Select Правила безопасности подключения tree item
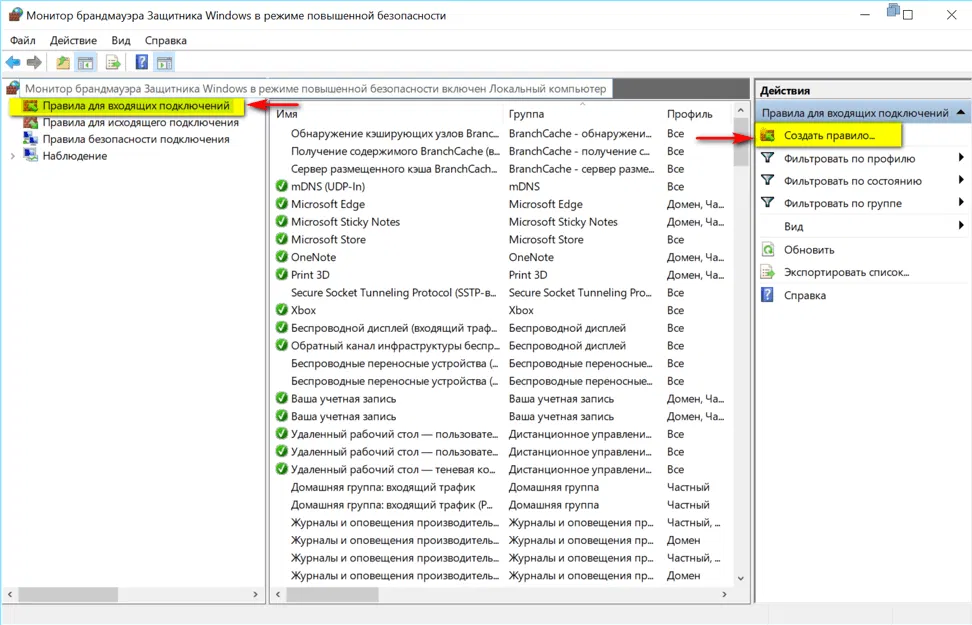Viewport: 972px width, 625px height. 136,139
